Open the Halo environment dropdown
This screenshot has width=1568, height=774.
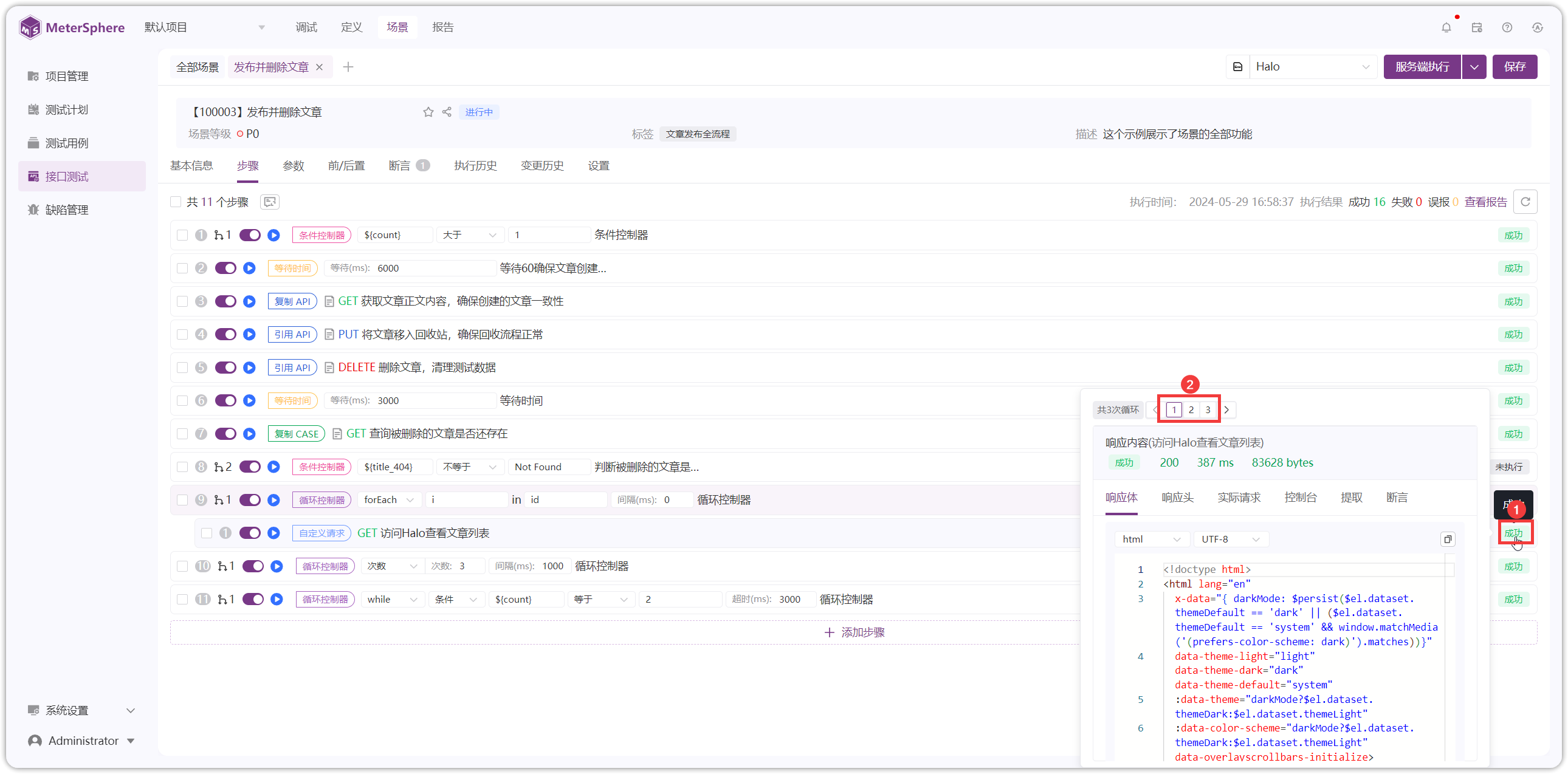pyautogui.click(x=1313, y=67)
